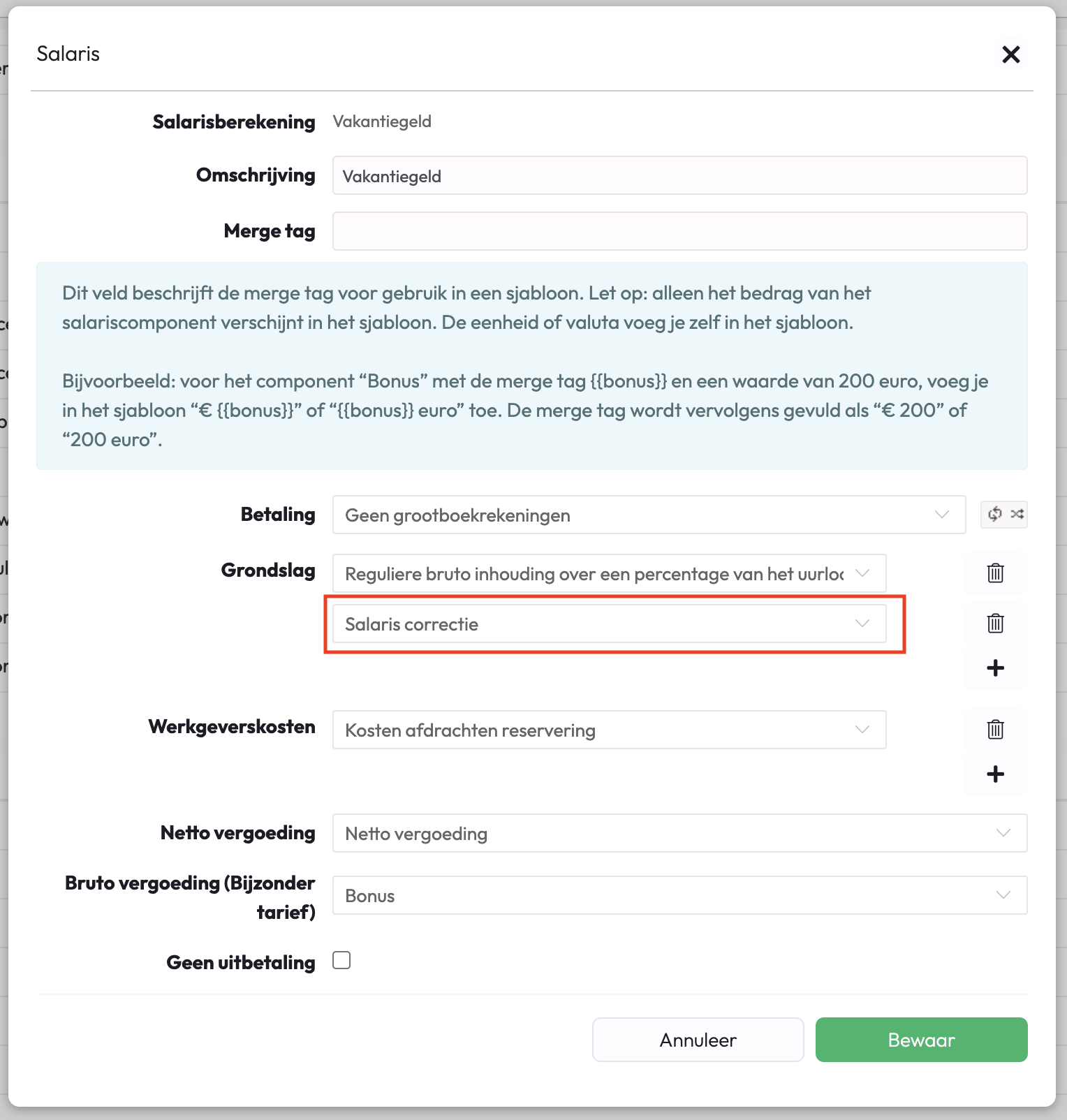Viewport: 1067px width, 1120px height.
Task: Focus the Omschrijving field containing Vakantiegeld
Action: pyautogui.click(x=679, y=176)
